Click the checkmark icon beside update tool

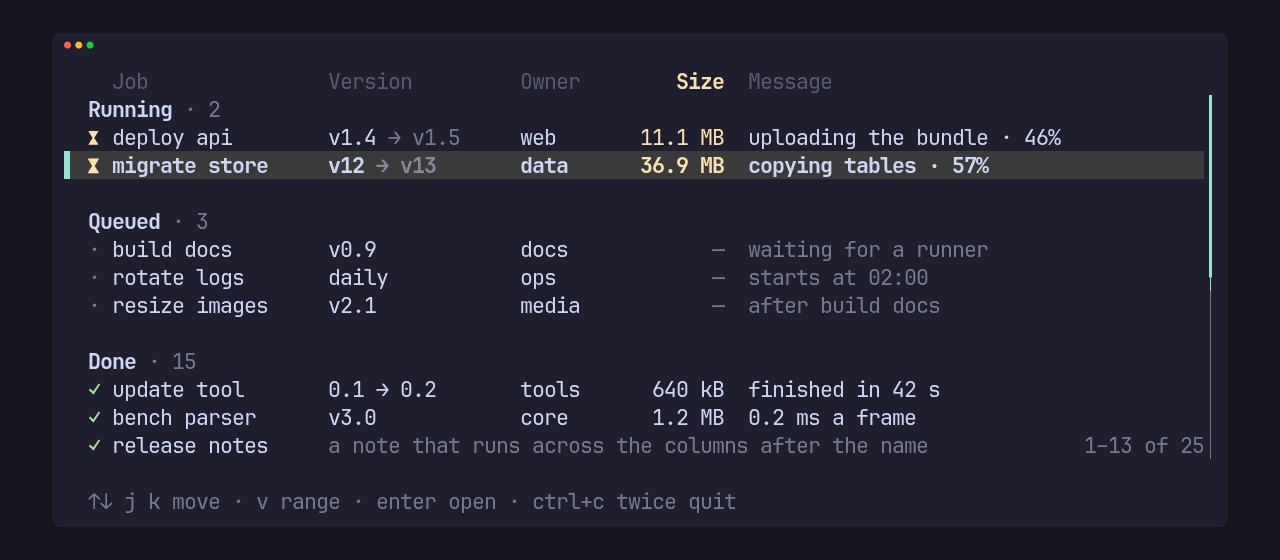pos(94,390)
